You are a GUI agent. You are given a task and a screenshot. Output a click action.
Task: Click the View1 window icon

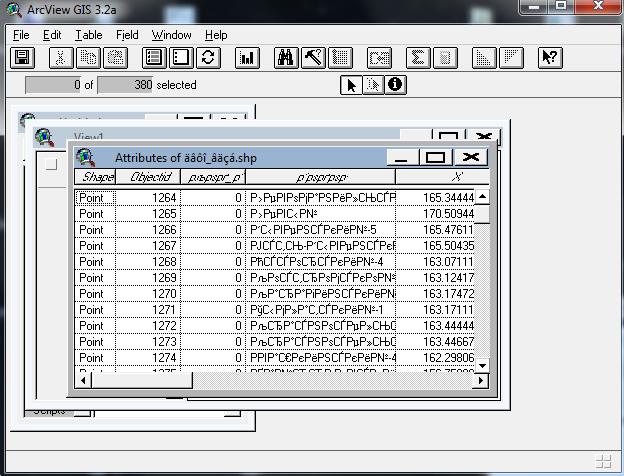(x=44, y=137)
